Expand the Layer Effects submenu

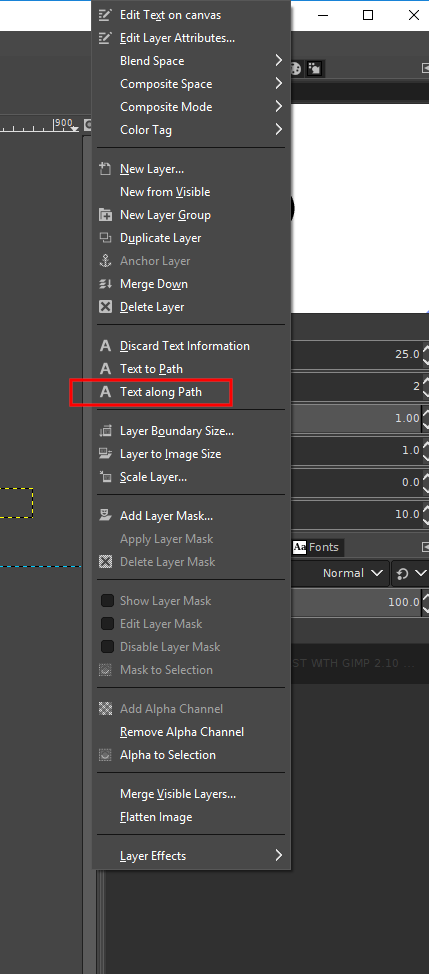tap(191, 856)
